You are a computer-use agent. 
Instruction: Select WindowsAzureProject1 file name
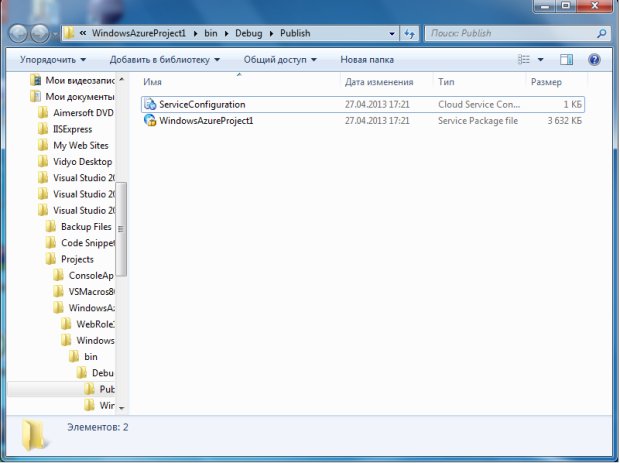[206, 121]
